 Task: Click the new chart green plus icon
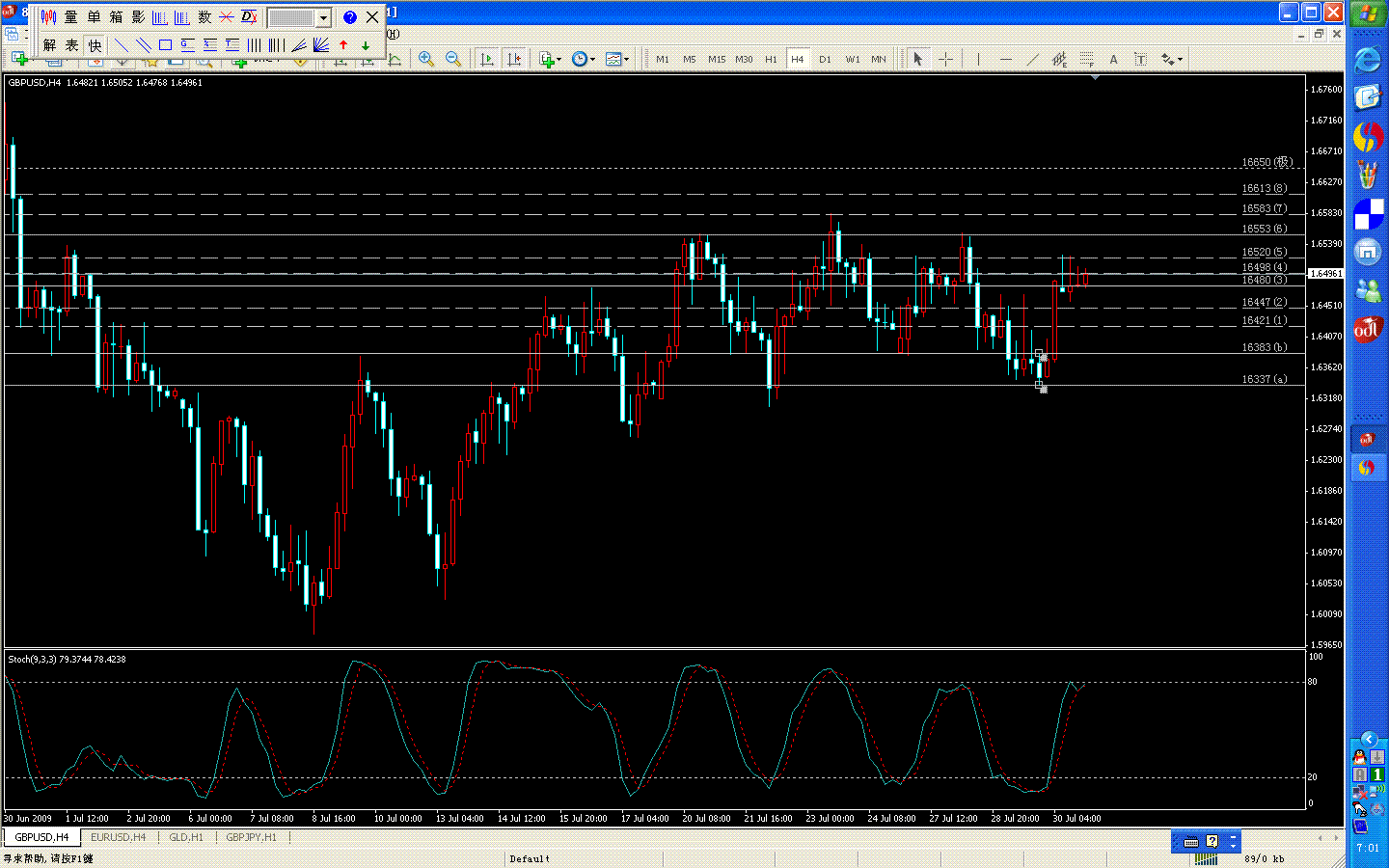[x=19, y=59]
